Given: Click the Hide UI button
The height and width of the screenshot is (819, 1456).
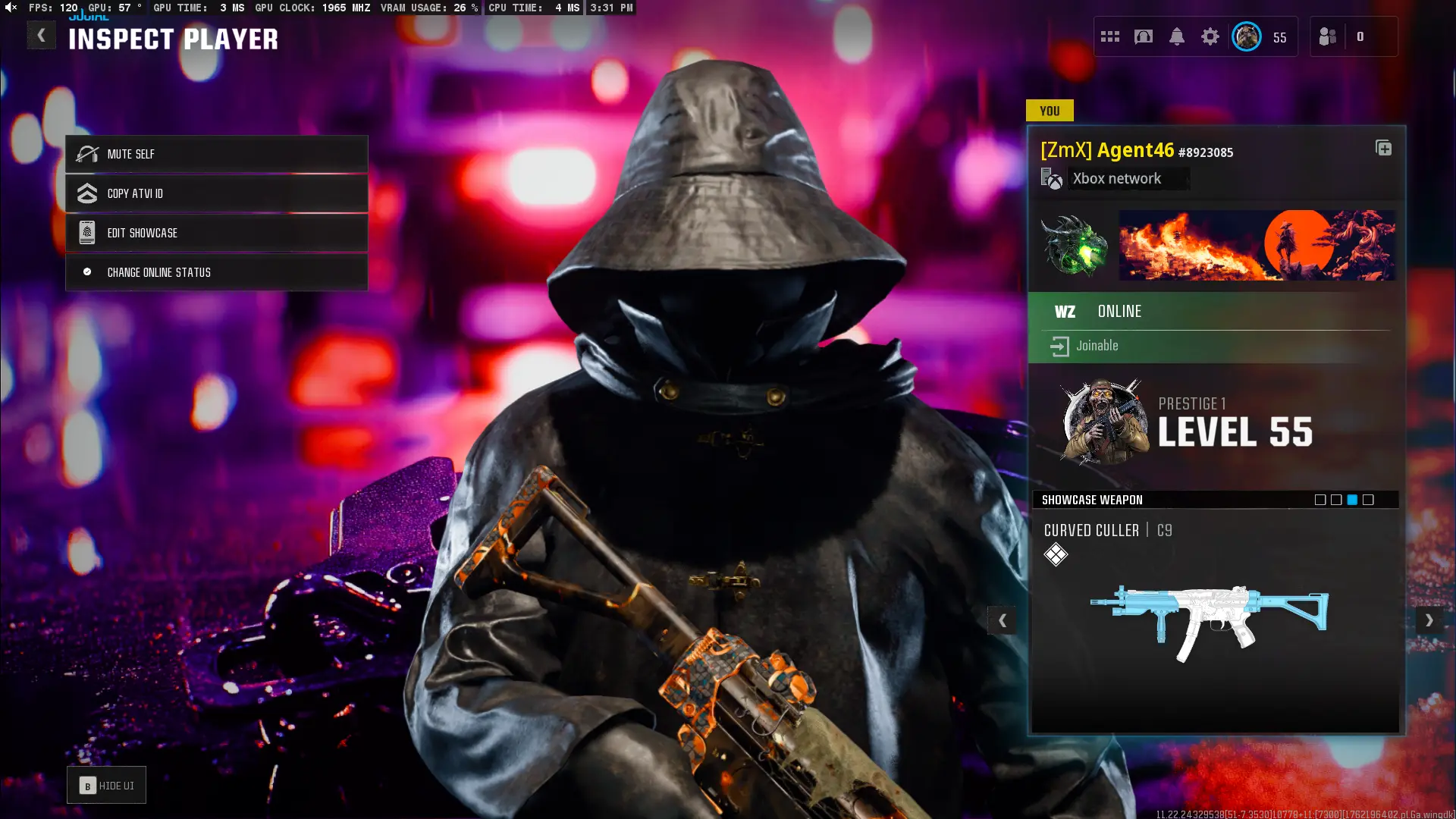Looking at the screenshot, I should coord(107,786).
